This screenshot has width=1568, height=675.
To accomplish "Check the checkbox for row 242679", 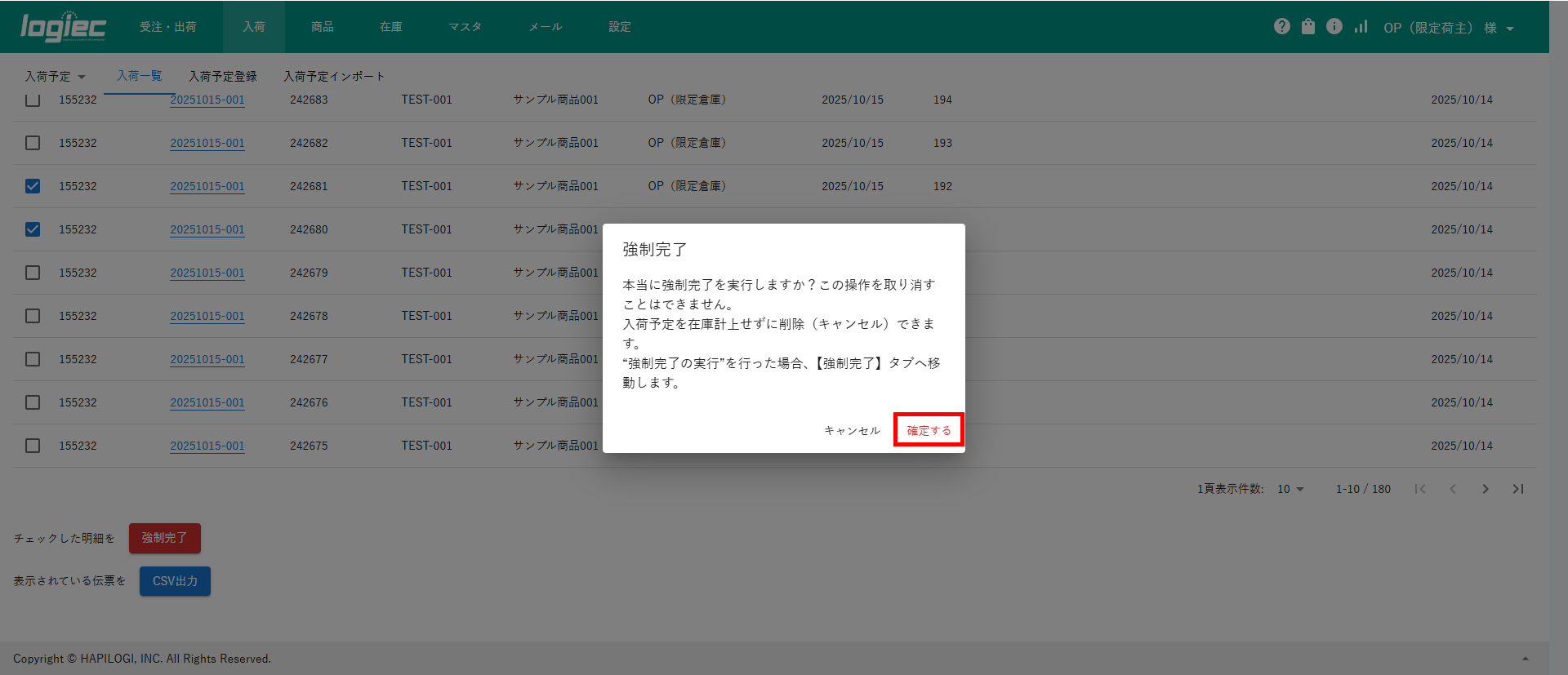I will click(x=33, y=273).
